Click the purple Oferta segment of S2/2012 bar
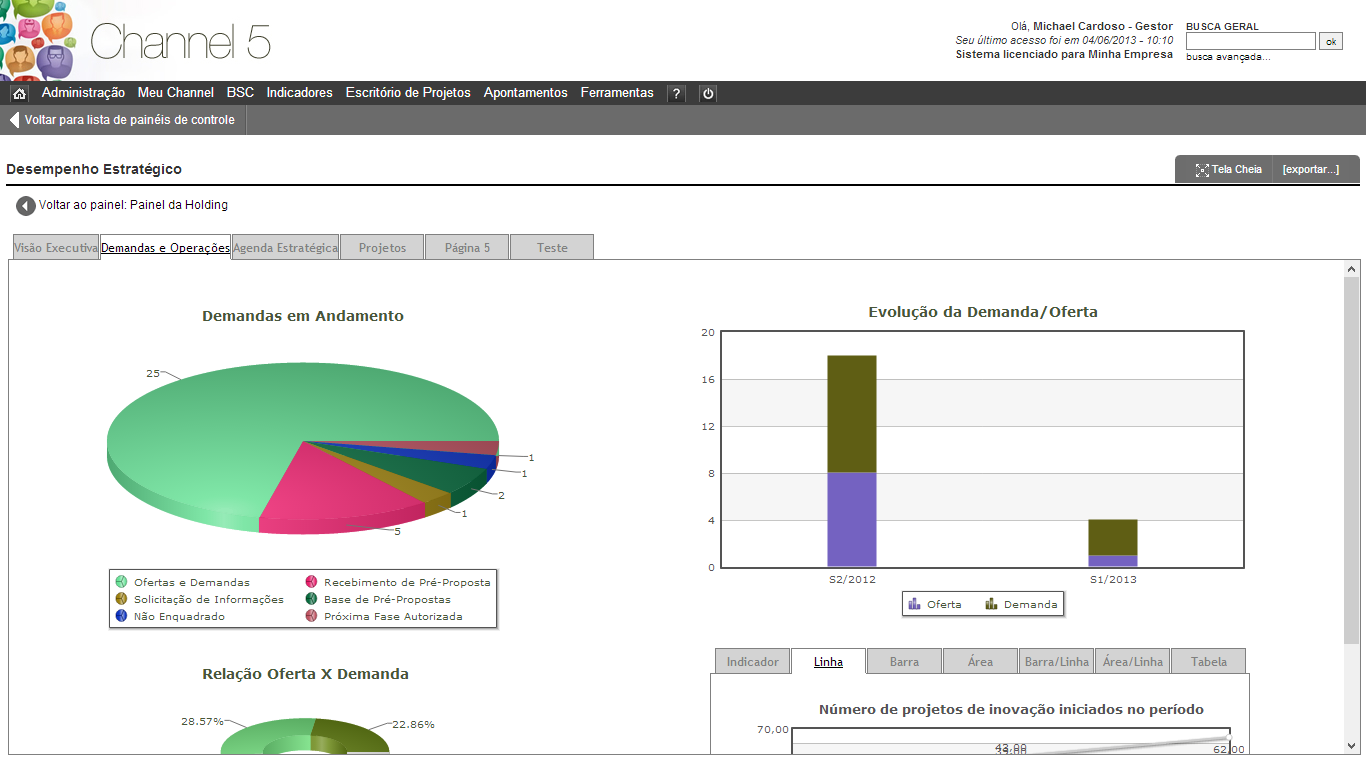The width and height of the screenshot is (1366, 768). [852, 520]
